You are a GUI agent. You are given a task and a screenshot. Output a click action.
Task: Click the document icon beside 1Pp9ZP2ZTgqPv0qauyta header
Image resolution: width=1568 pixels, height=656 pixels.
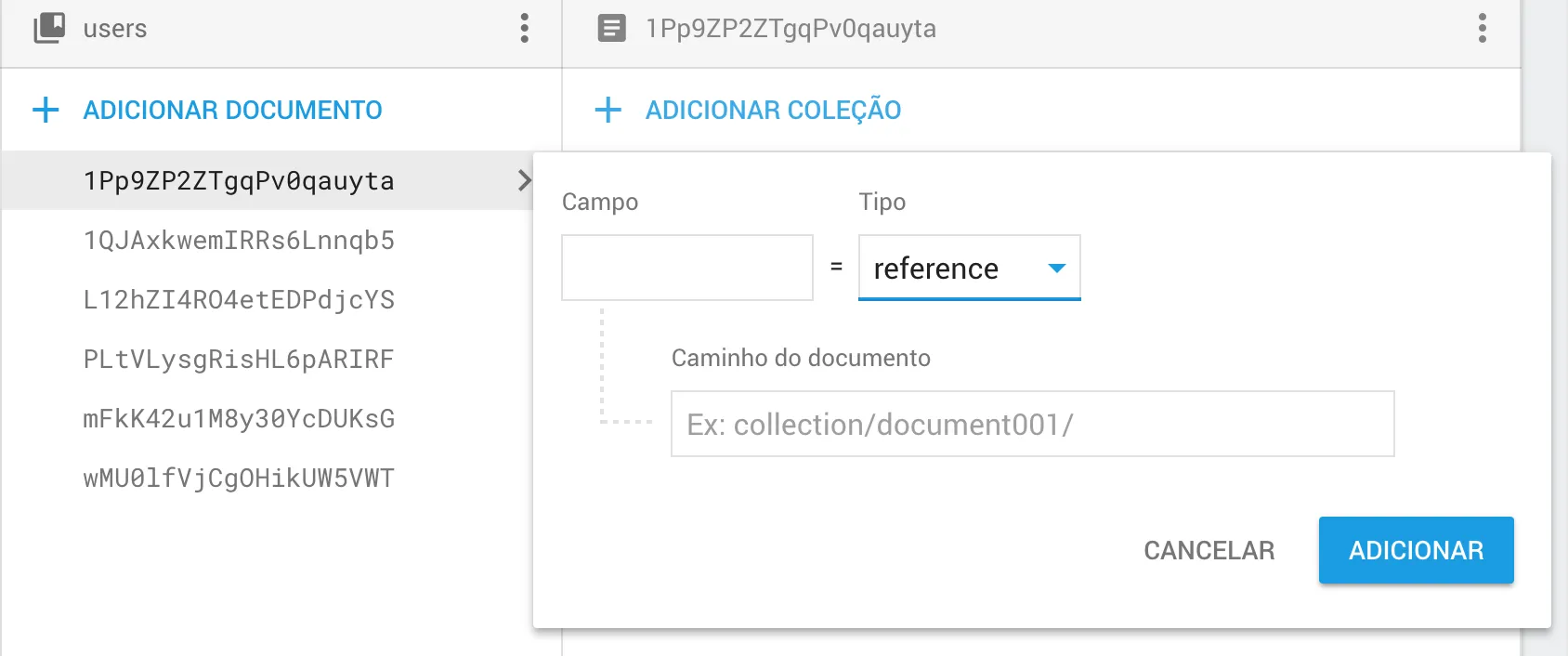611,29
